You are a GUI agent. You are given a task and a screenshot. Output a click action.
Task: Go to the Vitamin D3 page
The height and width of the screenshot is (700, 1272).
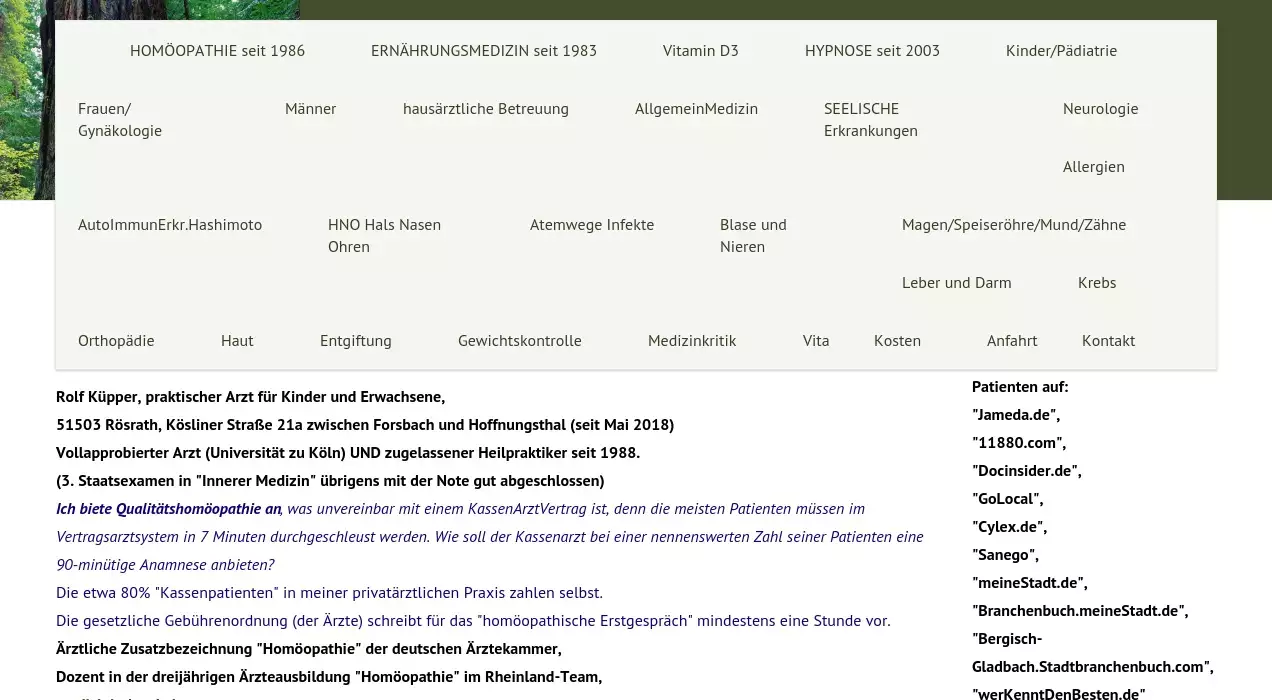[700, 51]
